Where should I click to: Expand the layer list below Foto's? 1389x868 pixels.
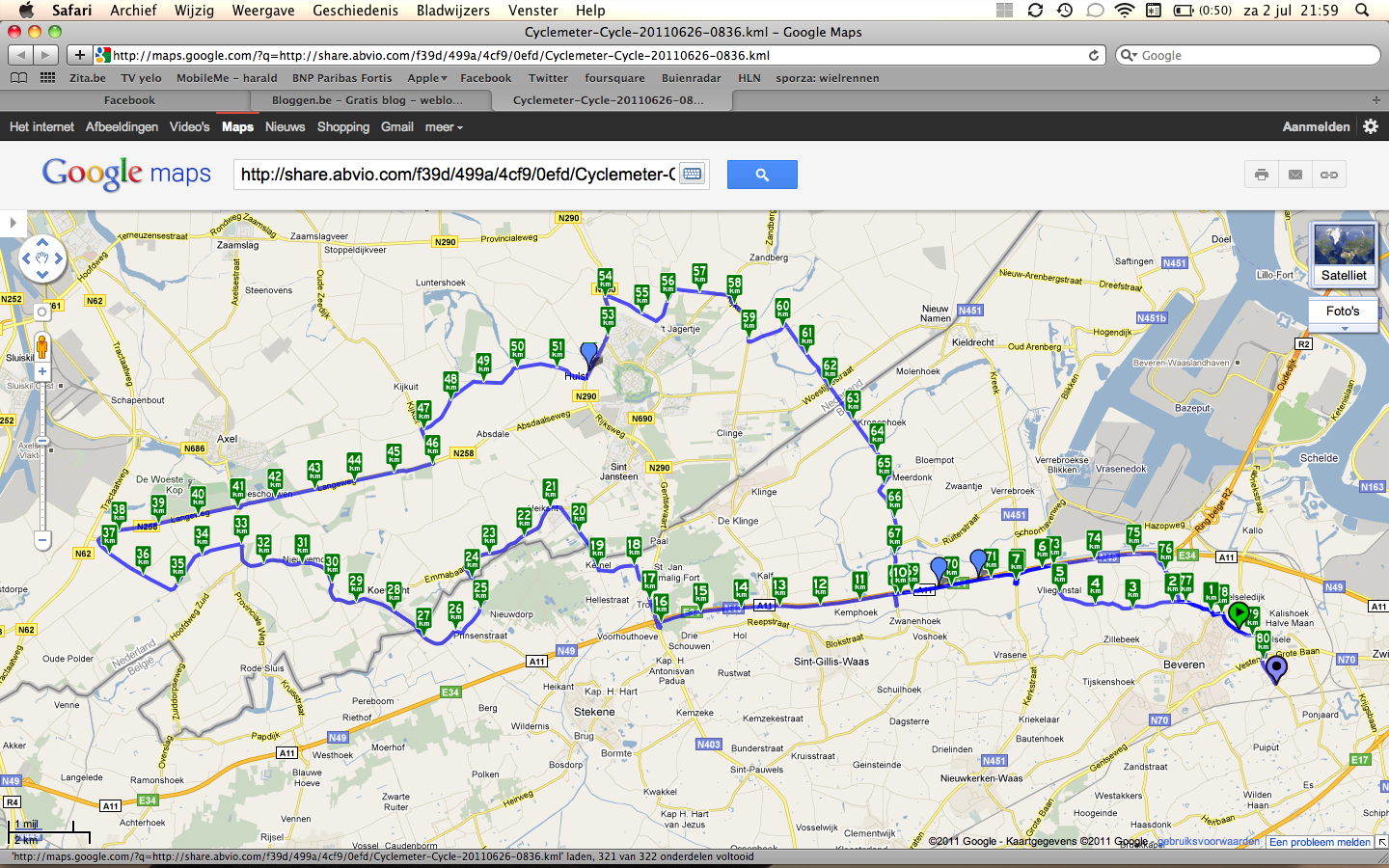pos(1344,329)
